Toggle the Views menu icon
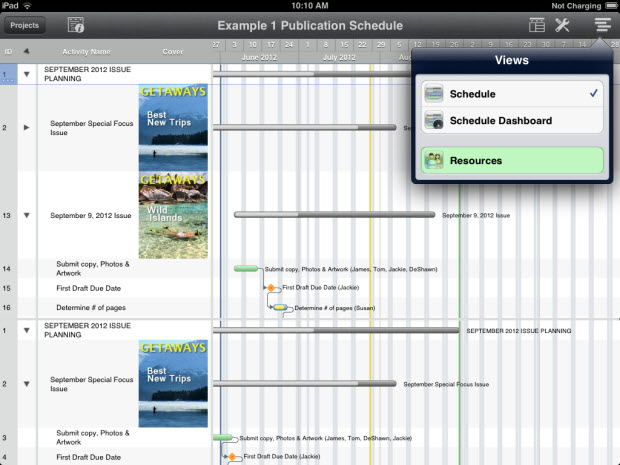Screen dimensions: 620x465 [601, 25]
